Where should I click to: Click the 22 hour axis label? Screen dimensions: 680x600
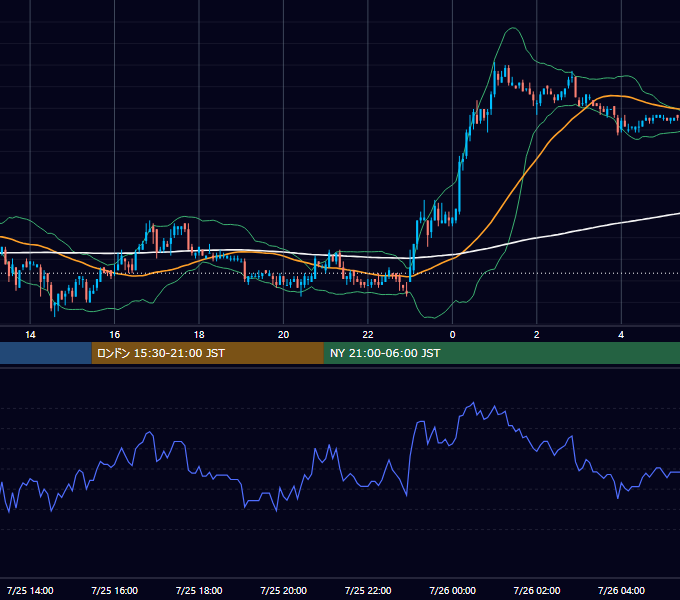click(x=368, y=335)
